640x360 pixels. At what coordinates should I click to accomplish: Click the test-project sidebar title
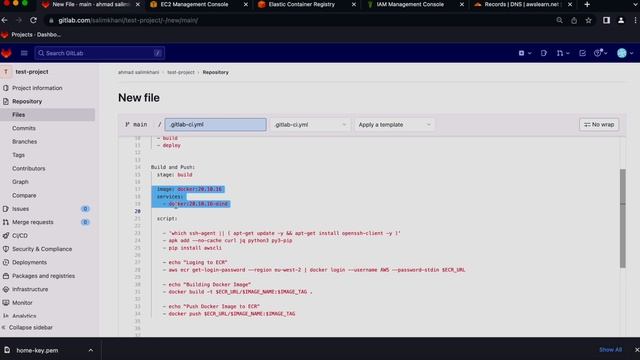point(32,71)
